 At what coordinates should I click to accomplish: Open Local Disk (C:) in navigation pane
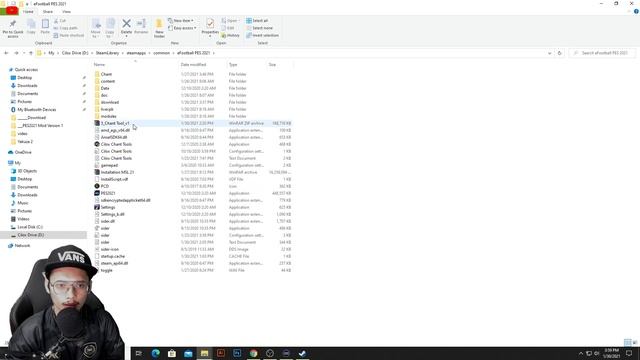pos(30,227)
